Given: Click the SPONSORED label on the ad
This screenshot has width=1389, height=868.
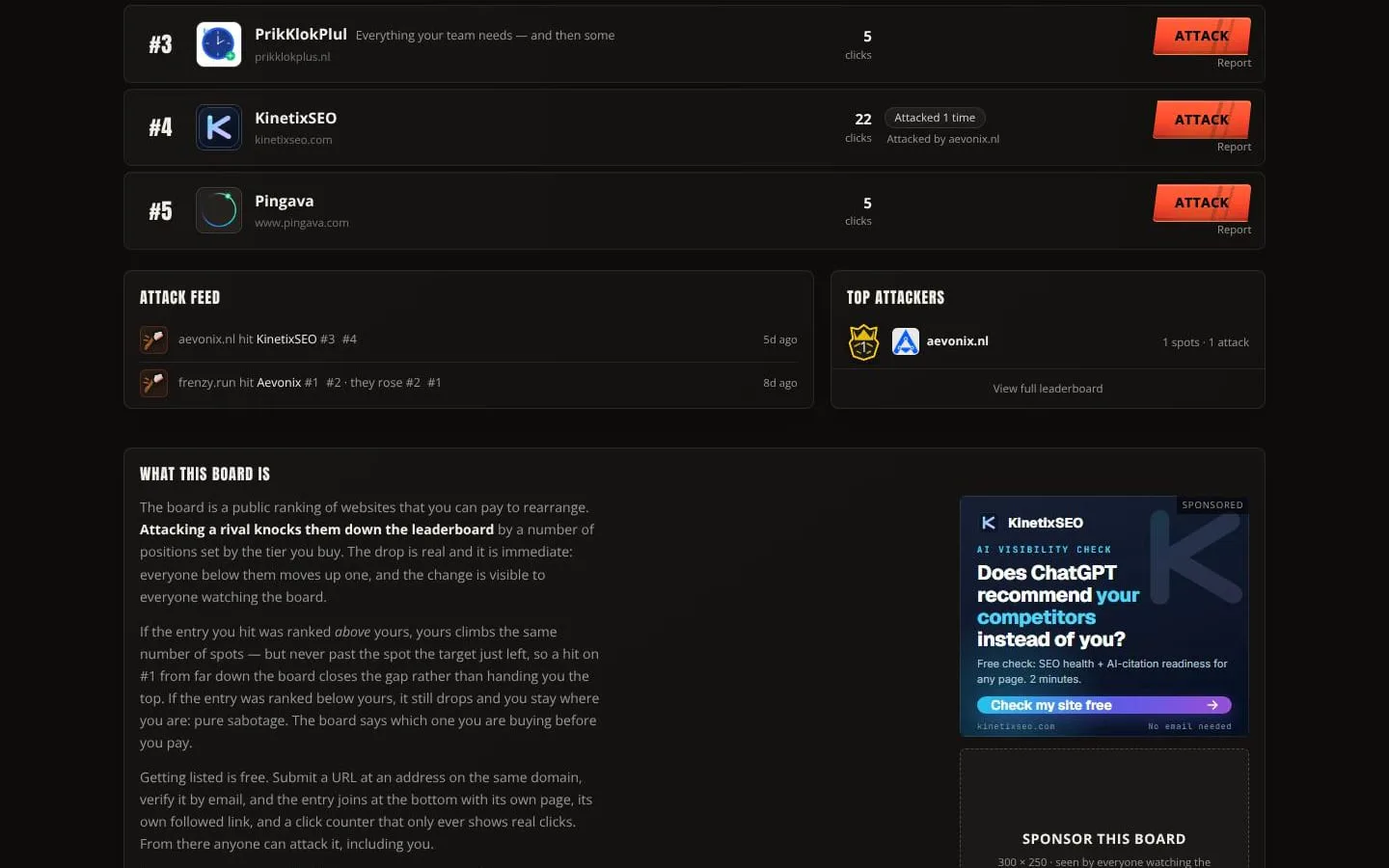Looking at the screenshot, I should point(1212,504).
